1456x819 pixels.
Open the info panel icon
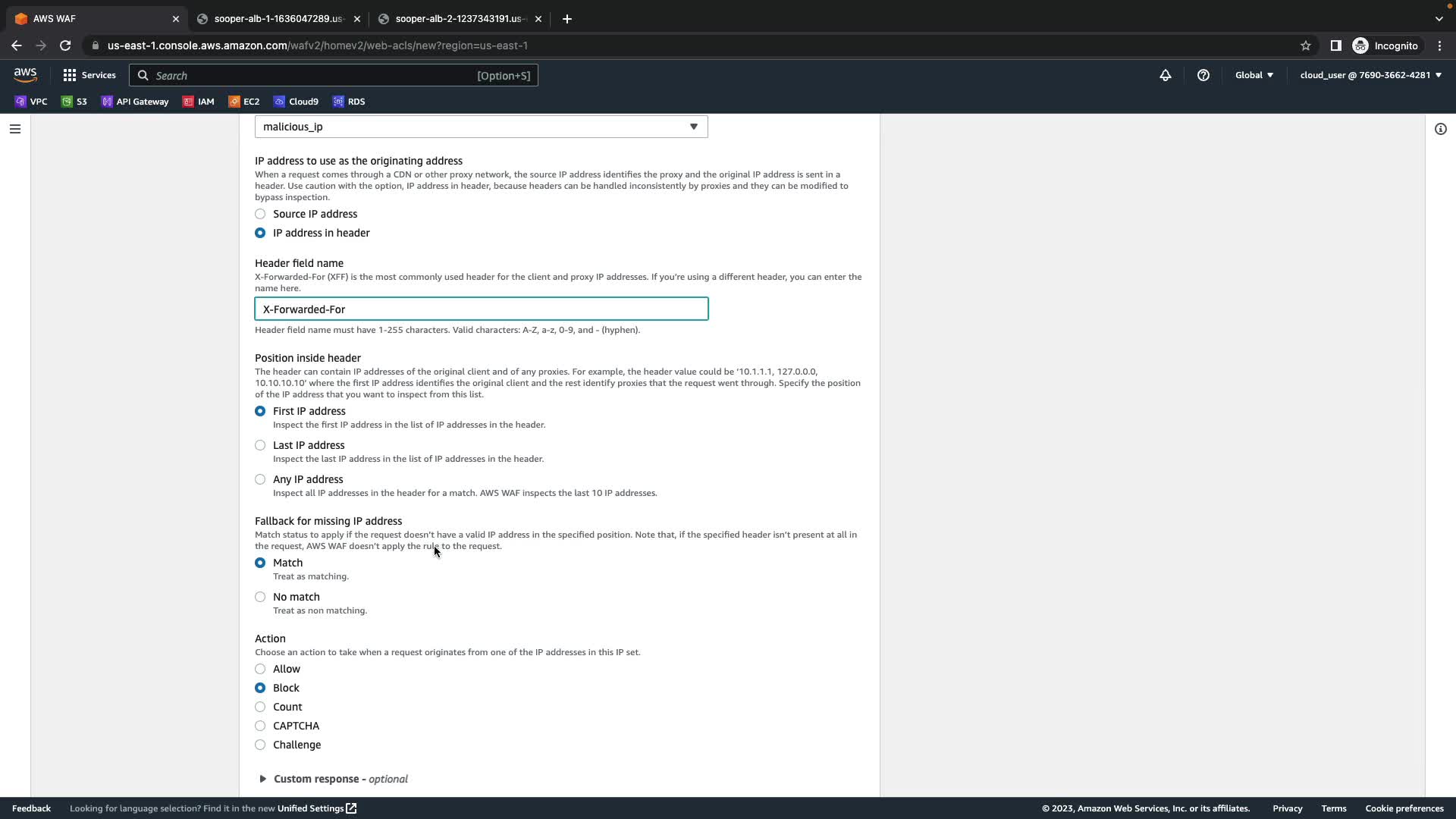click(x=1441, y=129)
